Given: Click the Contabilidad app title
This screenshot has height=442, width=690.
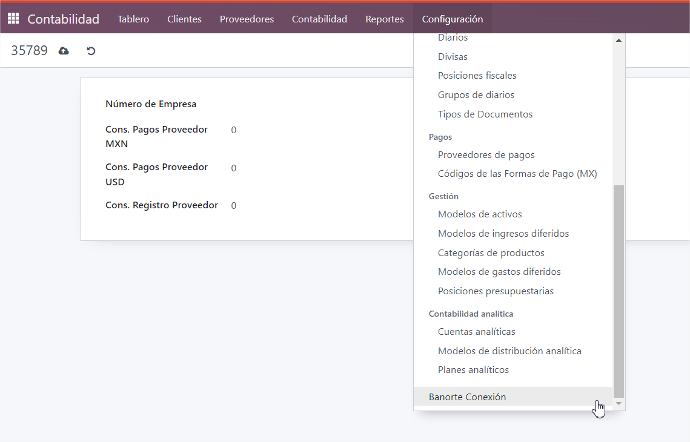Looking at the screenshot, I should pos(63,19).
